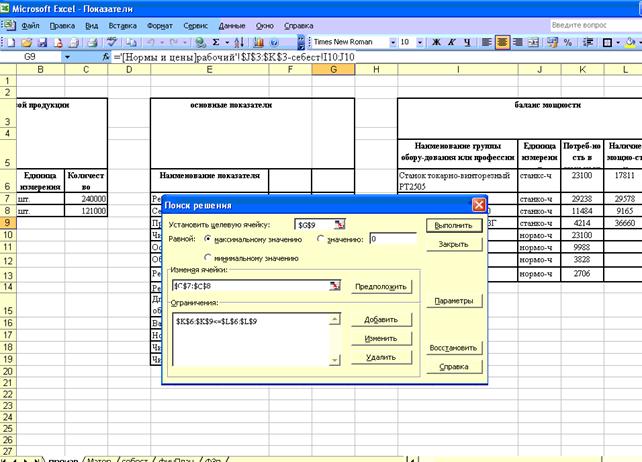Select constraint $K$6:$K$9<=$L$6:$L$9
The image size is (642, 462).
coord(217,322)
